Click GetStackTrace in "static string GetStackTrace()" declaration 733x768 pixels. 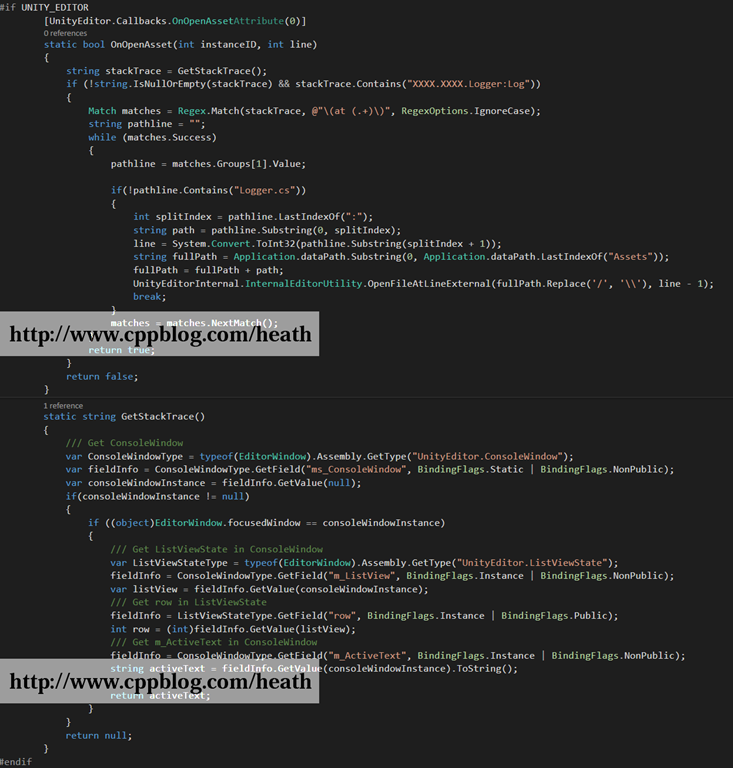click(158, 416)
